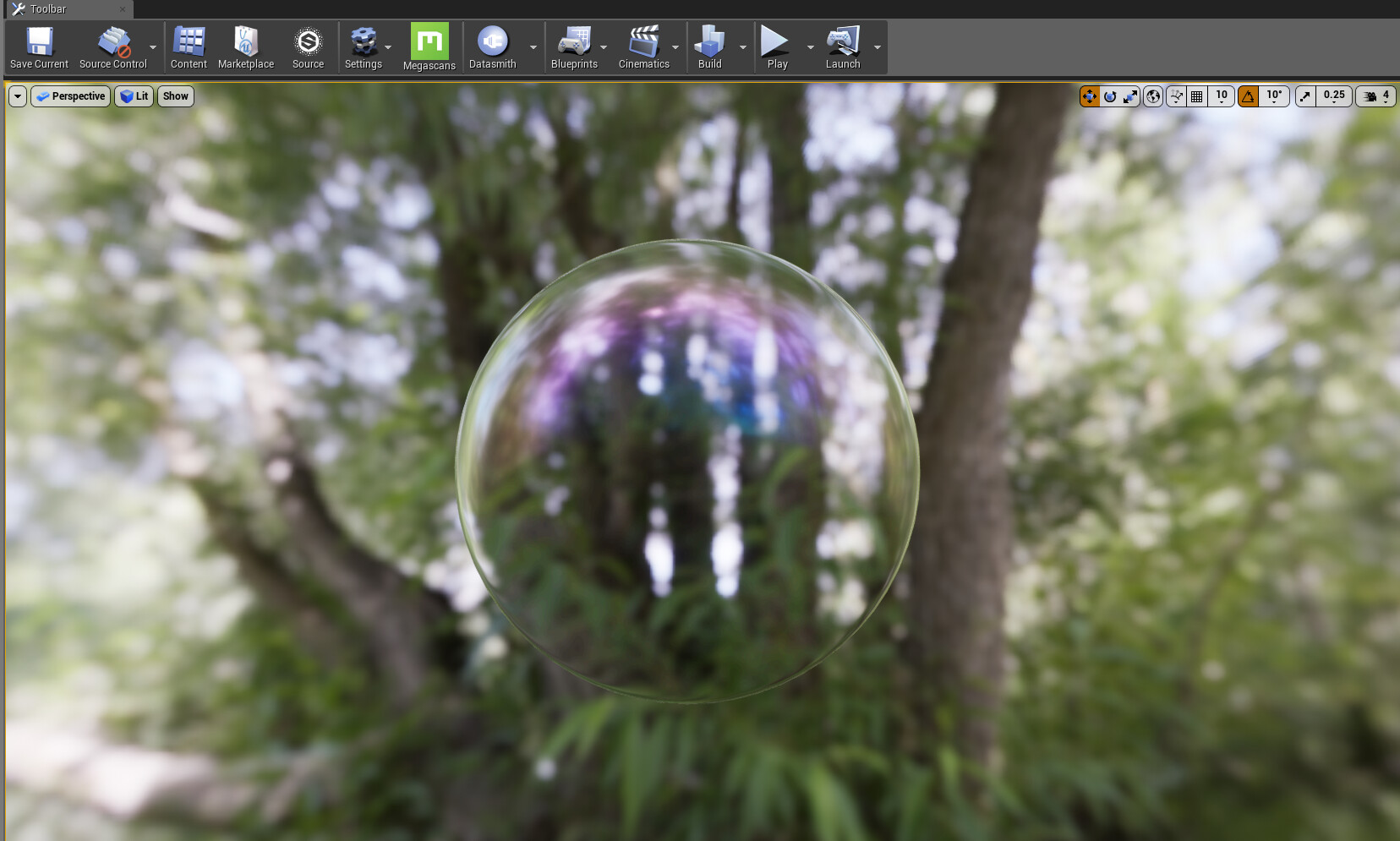This screenshot has height=841, width=1400.
Task: Toggle rotation snapping
Action: 1249,96
